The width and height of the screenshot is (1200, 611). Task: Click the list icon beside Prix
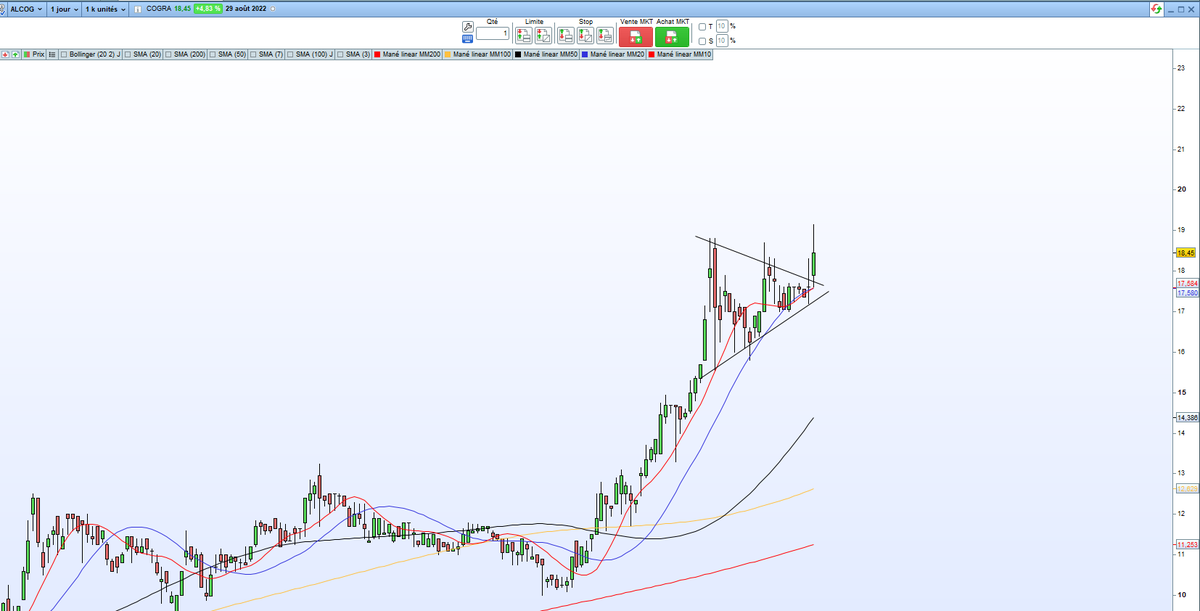point(53,54)
